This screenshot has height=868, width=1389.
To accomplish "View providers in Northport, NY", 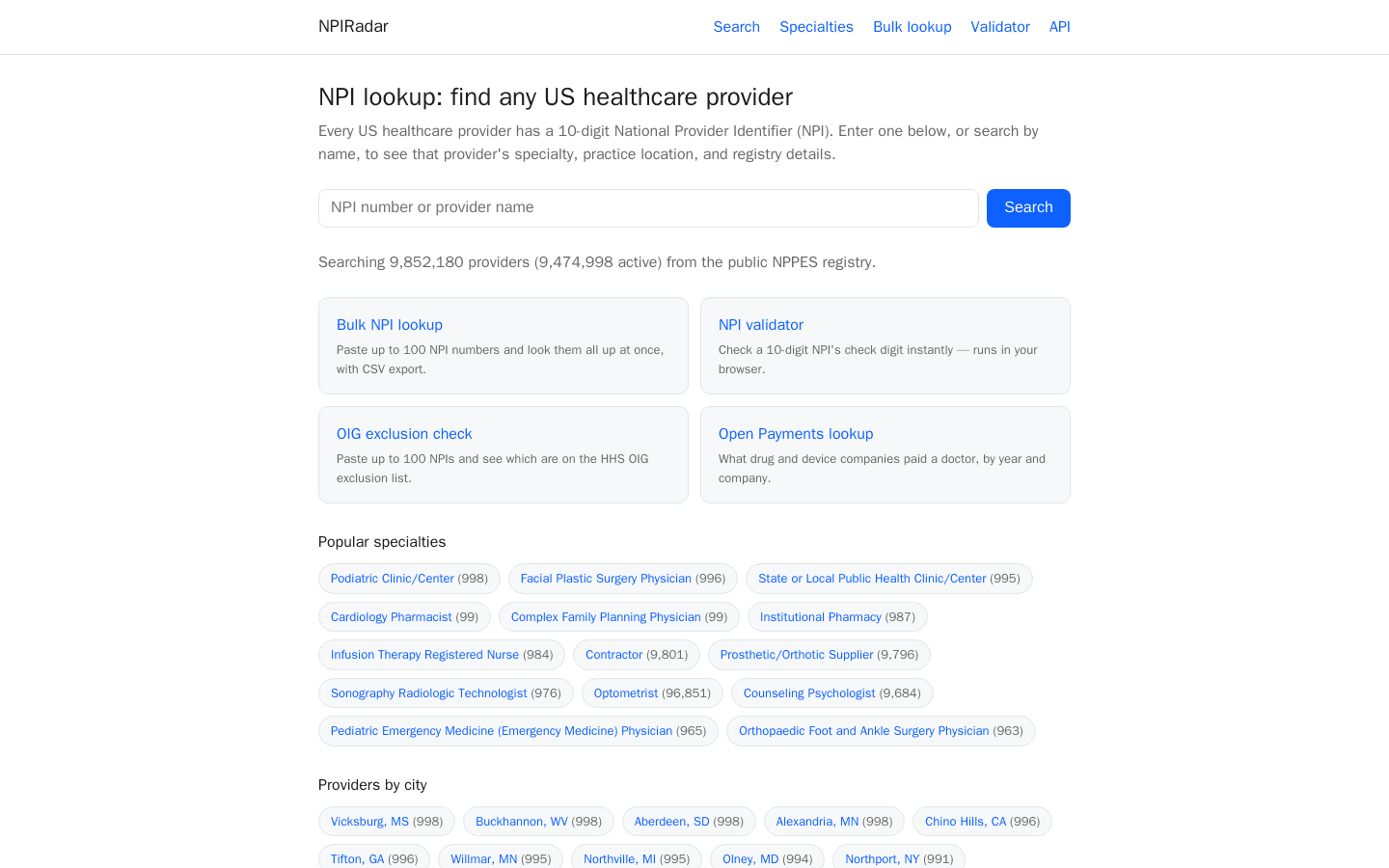I will (899, 858).
